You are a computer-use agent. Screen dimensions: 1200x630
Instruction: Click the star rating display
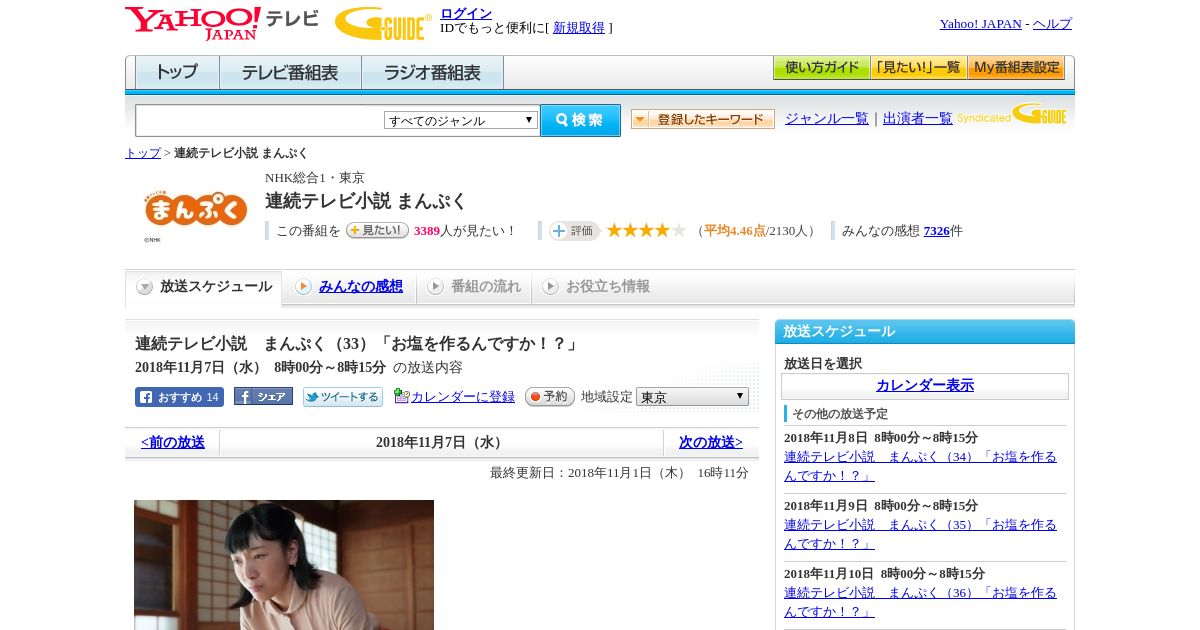(x=646, y=230)
